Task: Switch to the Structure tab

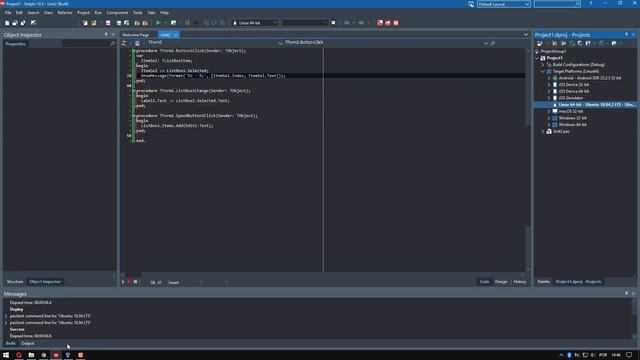Action: coord(15,282)
